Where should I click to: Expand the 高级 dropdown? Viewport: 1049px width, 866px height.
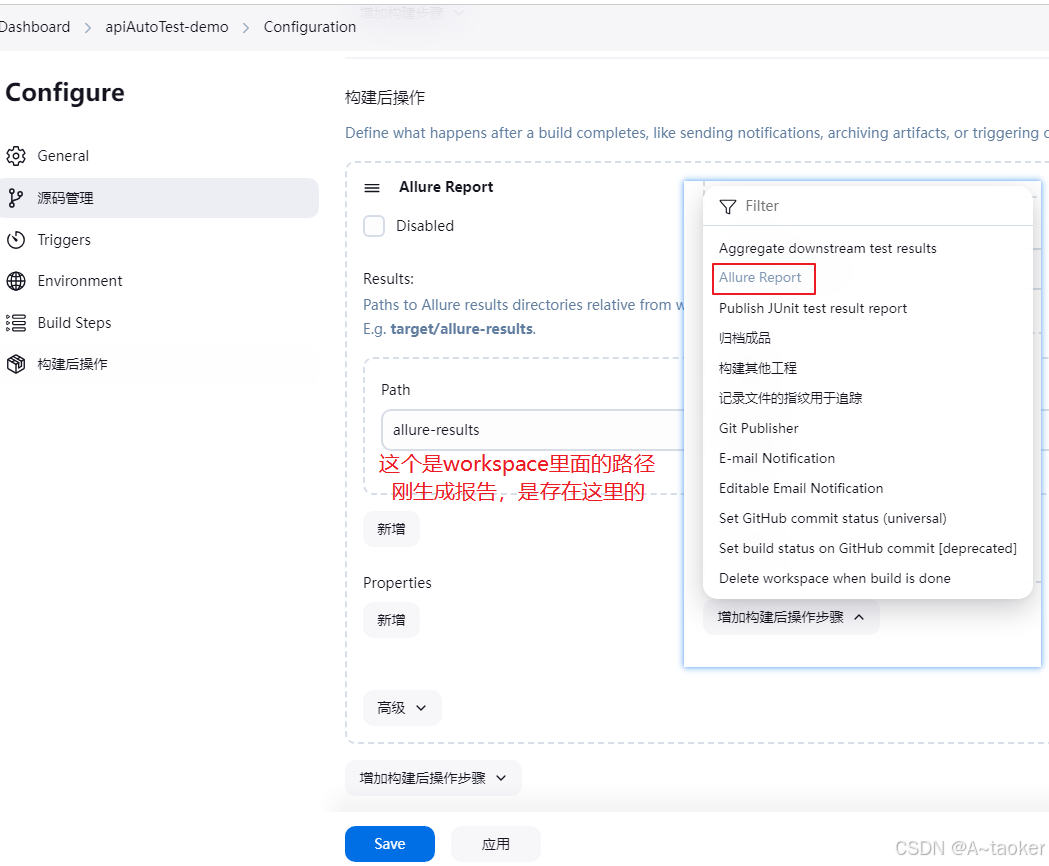402,707
